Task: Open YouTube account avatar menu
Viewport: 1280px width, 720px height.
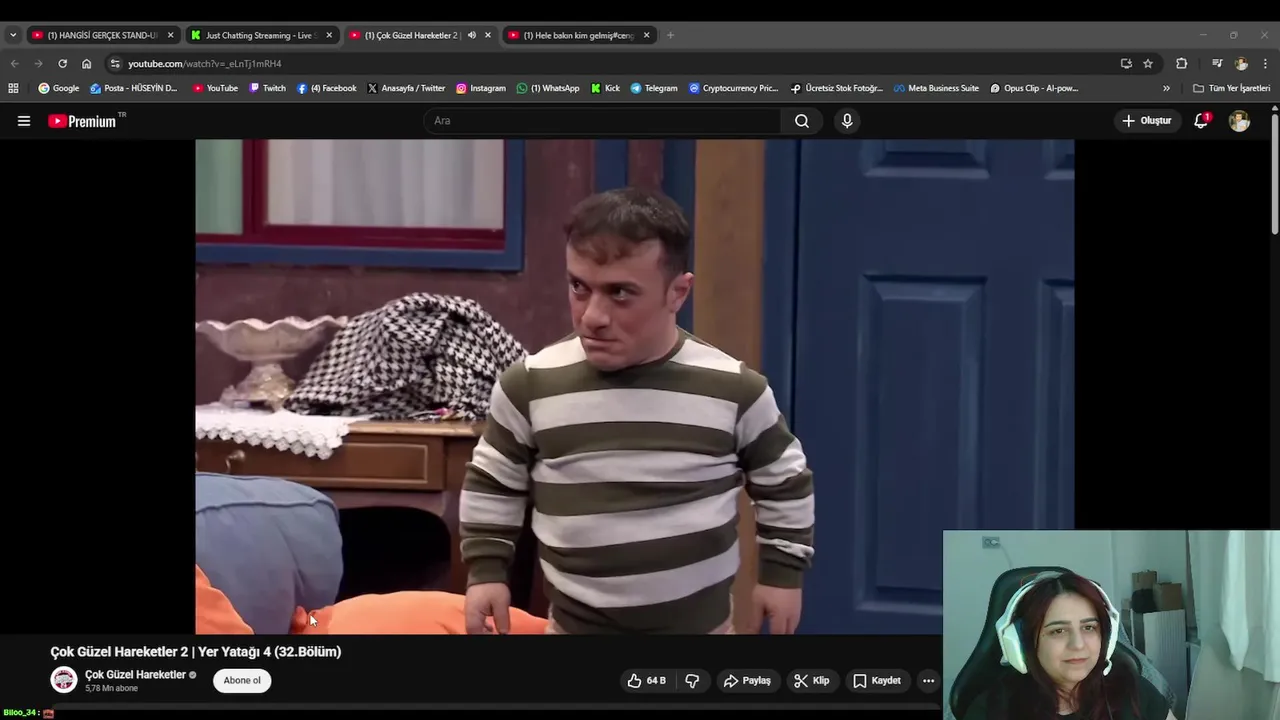Action: 1239,121
